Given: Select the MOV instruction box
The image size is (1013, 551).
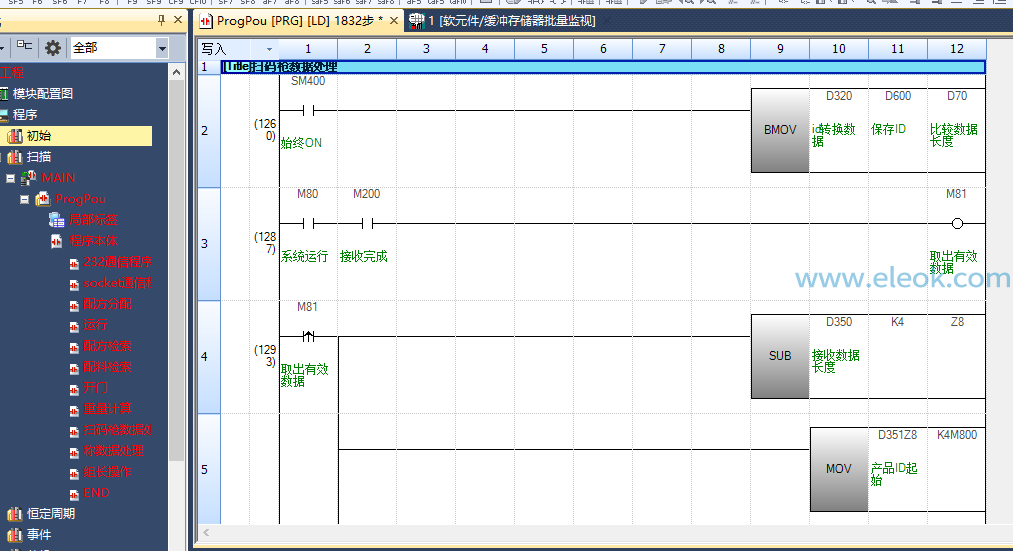Looking at the screenshot, I should point(839,469).
